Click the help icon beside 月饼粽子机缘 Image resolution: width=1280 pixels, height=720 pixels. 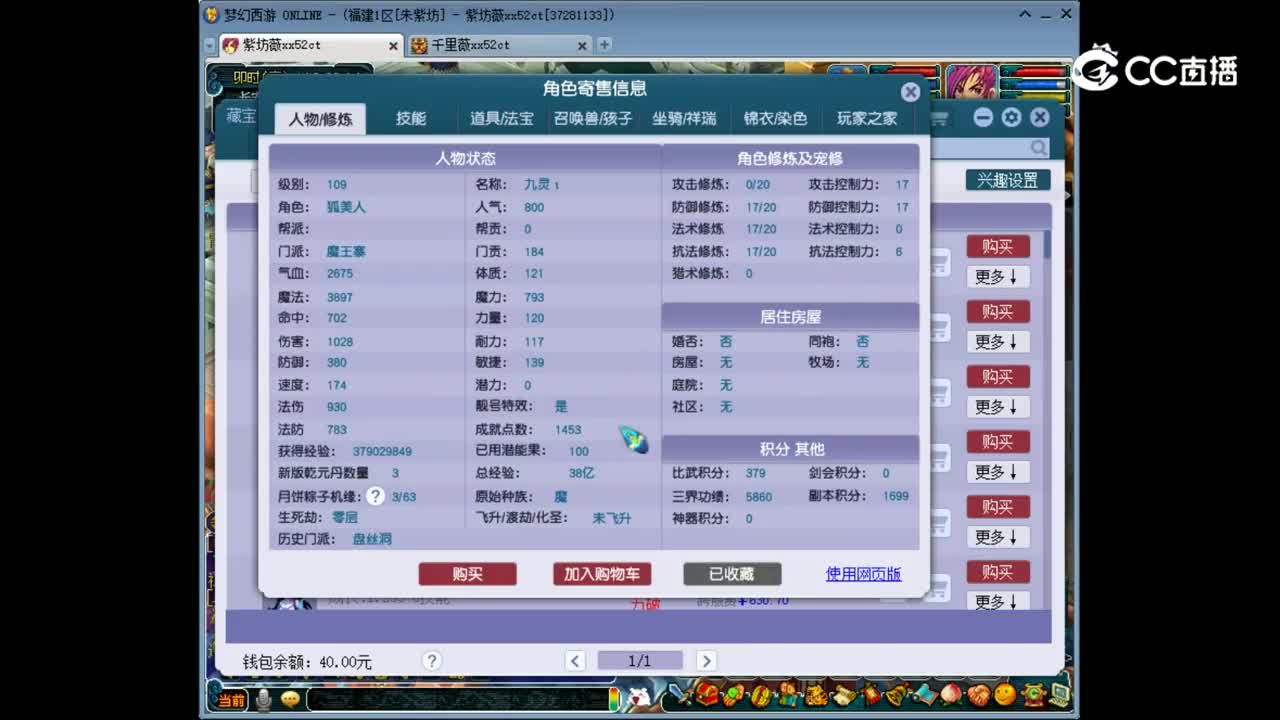[x=375, y=496]
